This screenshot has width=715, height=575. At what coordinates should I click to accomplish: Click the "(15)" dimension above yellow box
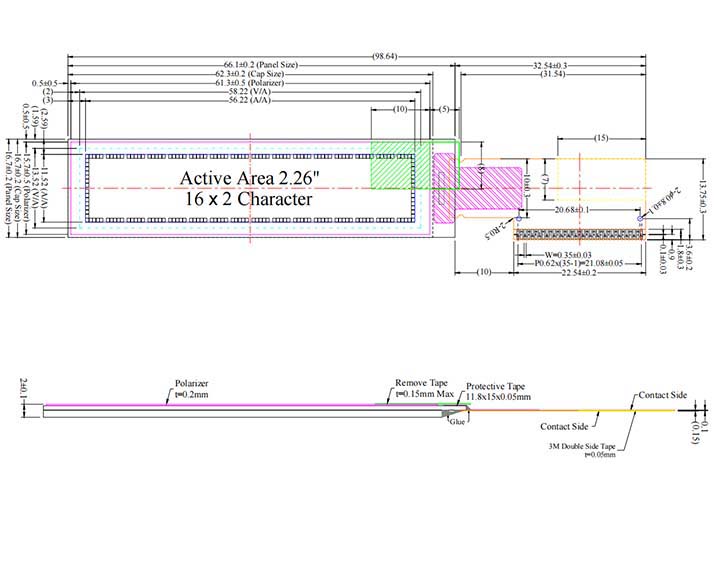coord(601,137)
